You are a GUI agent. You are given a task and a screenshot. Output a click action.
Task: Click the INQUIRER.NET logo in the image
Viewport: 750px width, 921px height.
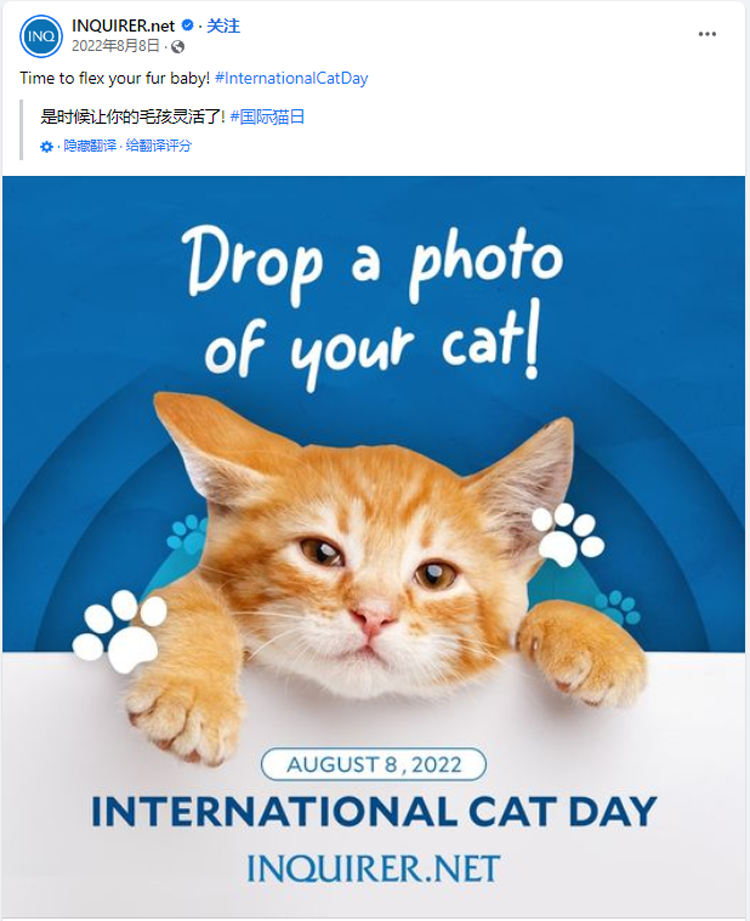point(373,867)
